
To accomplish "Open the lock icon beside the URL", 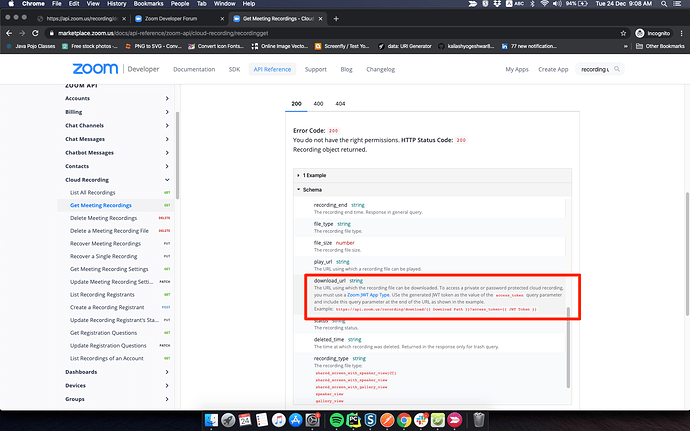I will tap(52, 33).
